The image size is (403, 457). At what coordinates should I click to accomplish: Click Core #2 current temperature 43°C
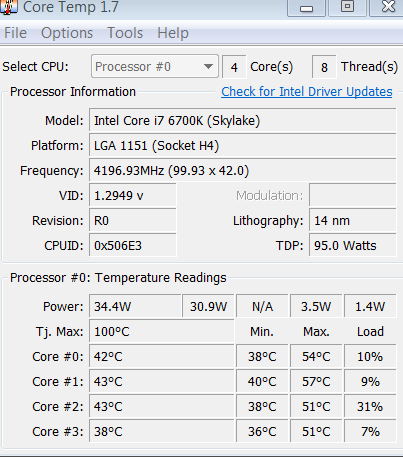tap(162, 406)
